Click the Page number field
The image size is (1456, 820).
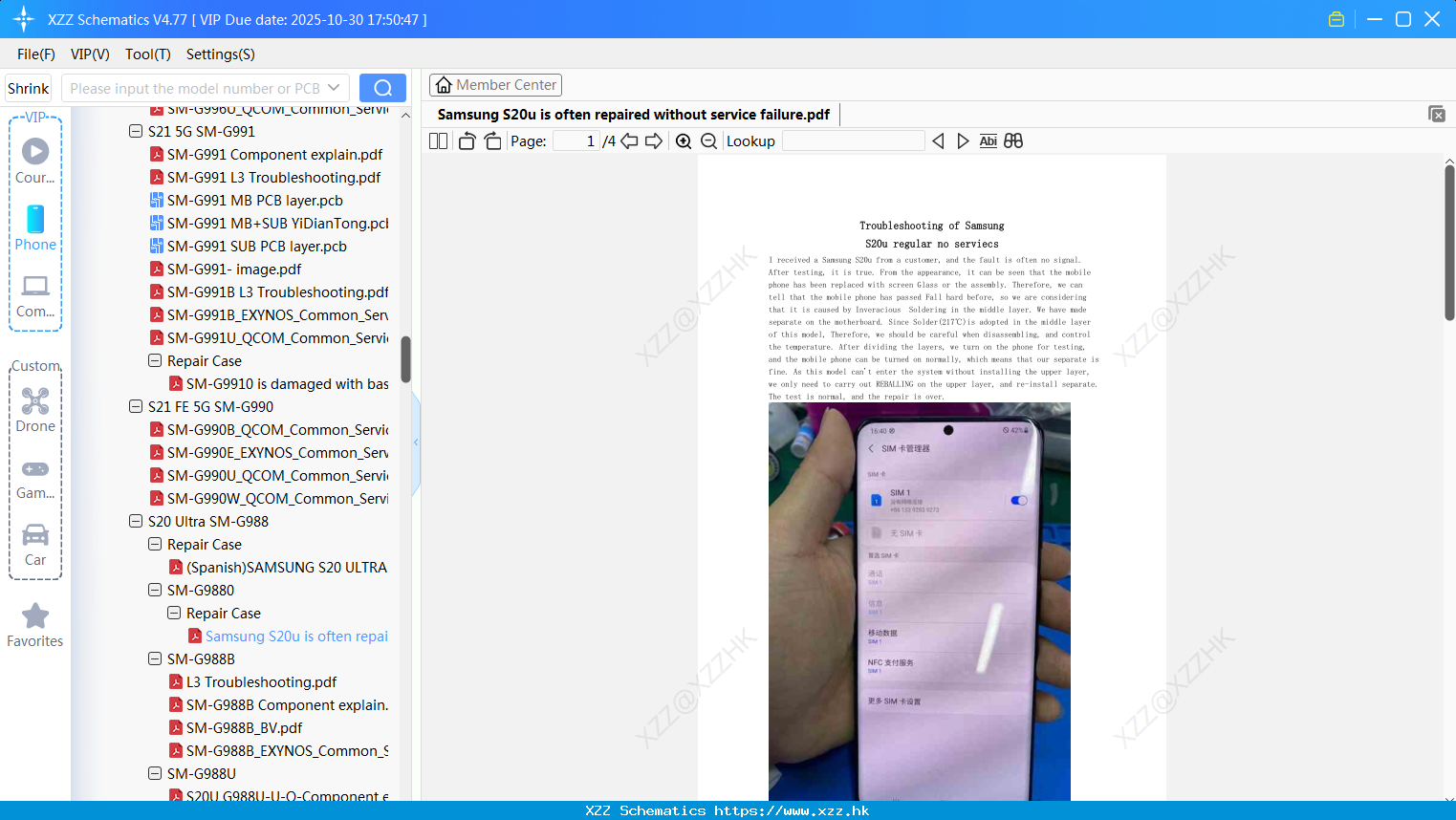pyautogui.click(x=576, y=140)
